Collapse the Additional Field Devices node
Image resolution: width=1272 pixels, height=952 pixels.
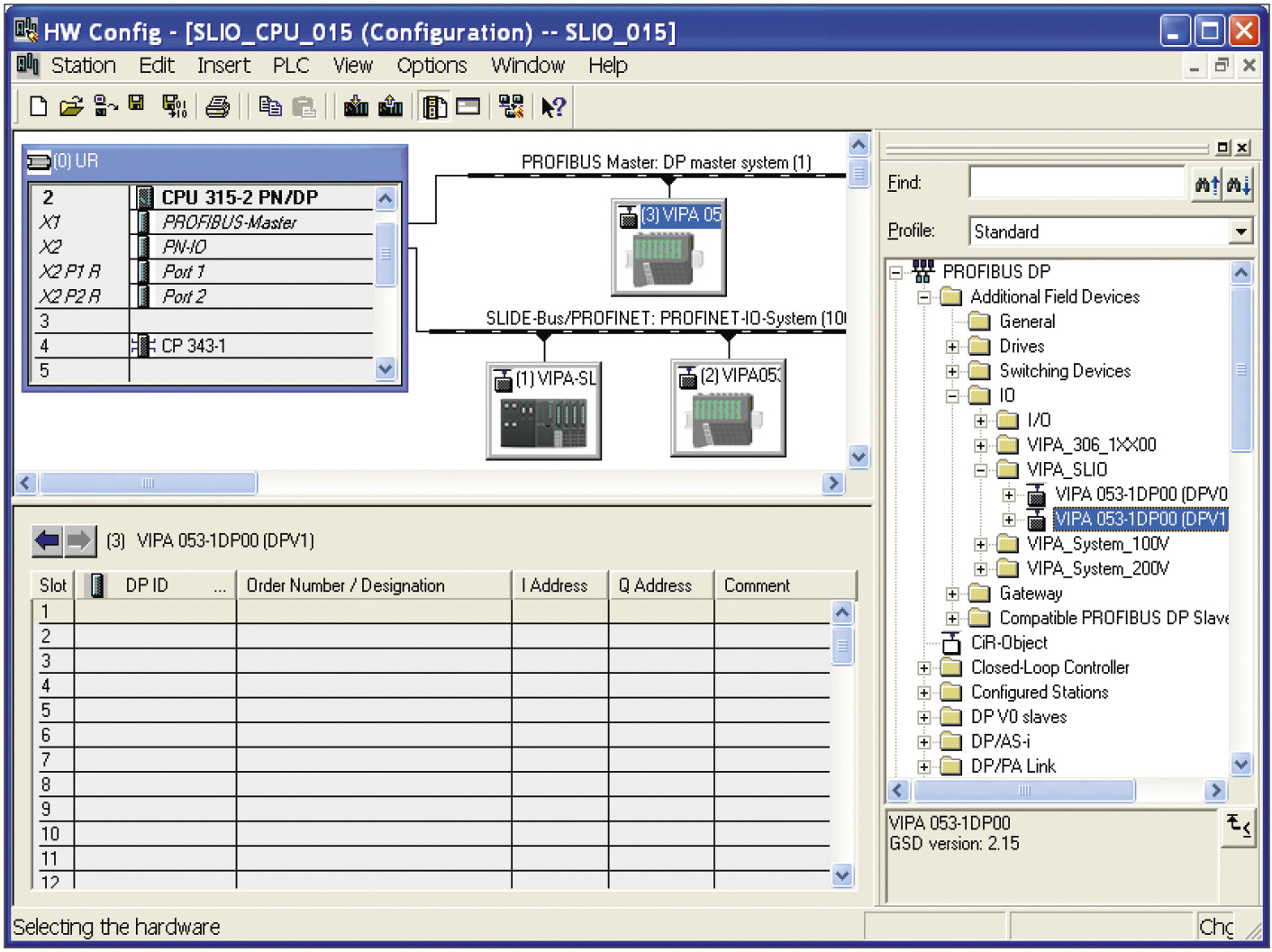(x=924, y=296)
